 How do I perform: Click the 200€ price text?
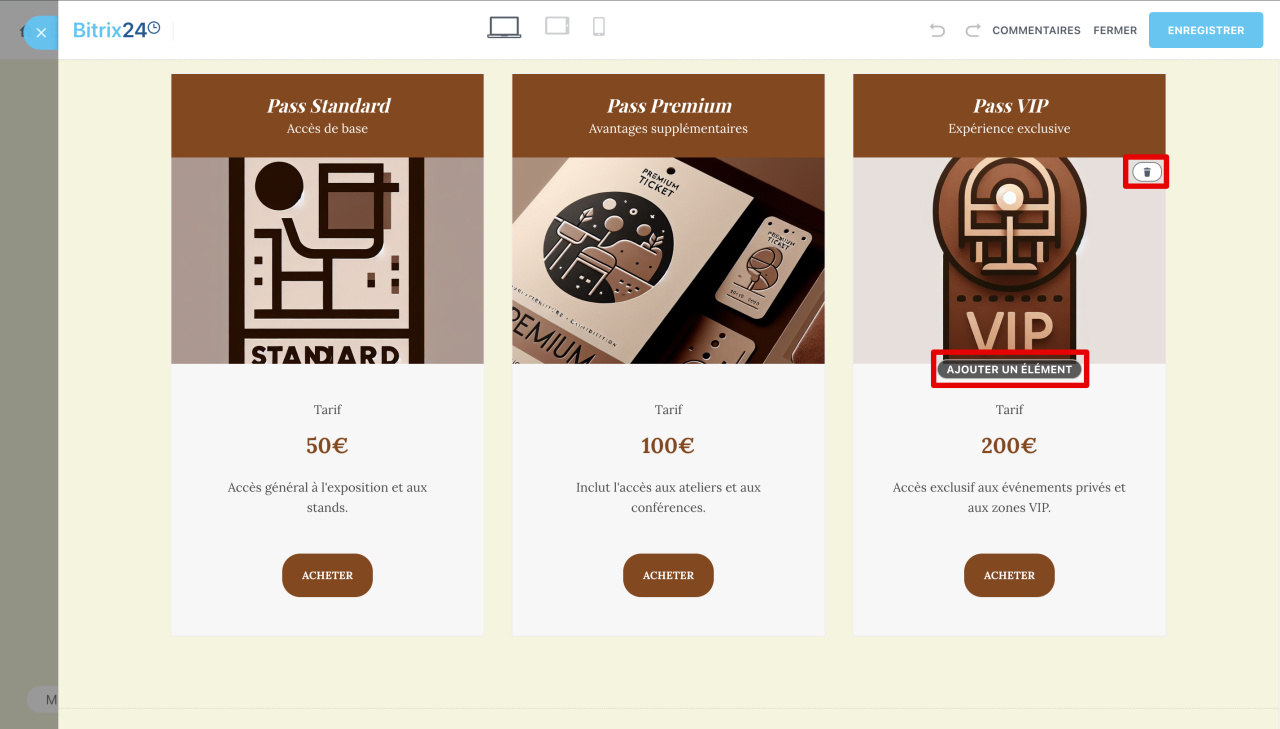tap(1009, 446)
